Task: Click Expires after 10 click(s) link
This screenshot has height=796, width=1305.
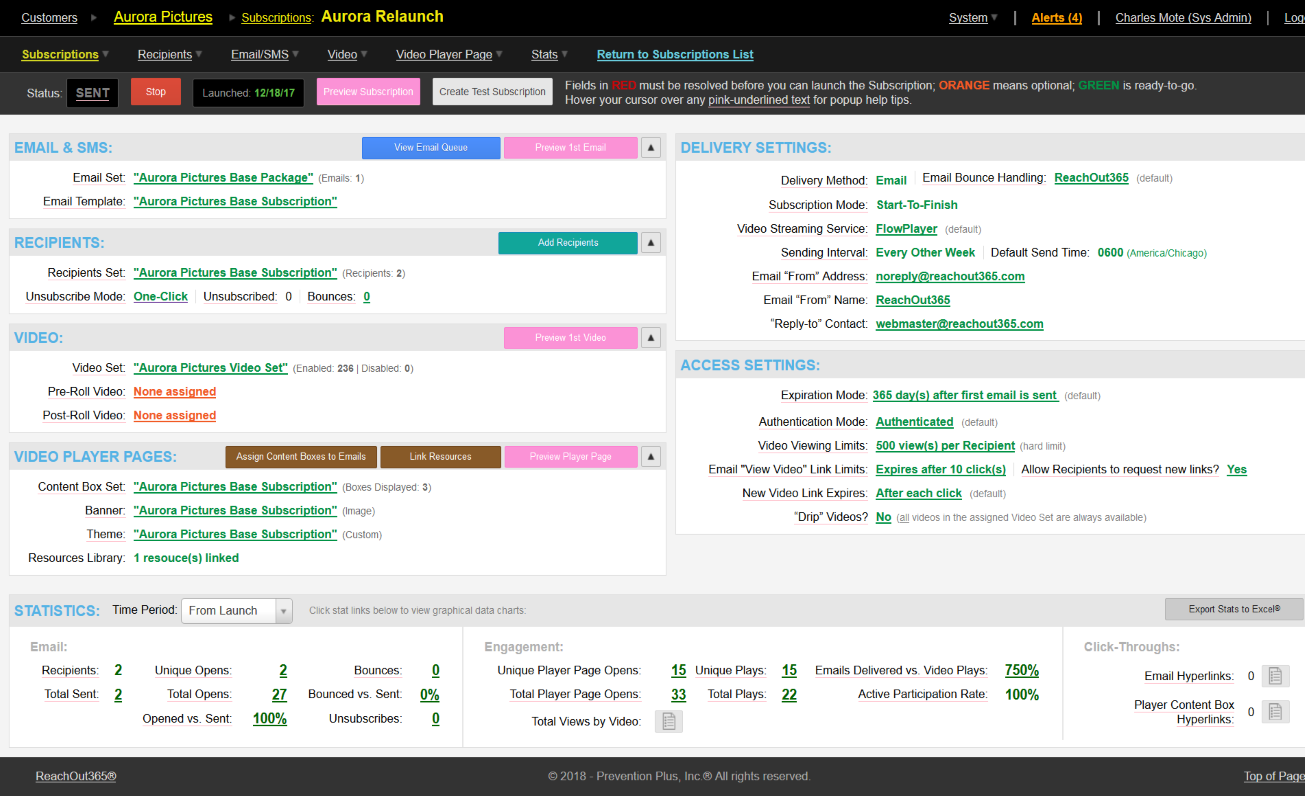Action: click(941, 470)
